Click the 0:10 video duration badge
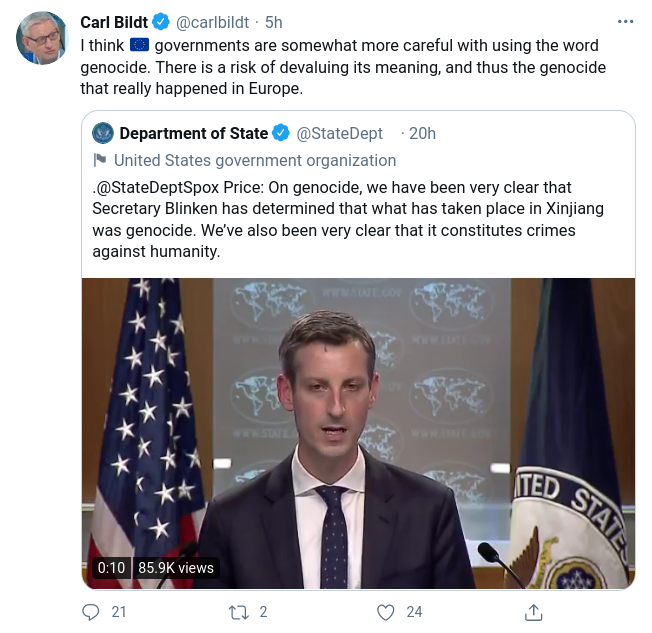Image resolution: width=652 pixels, height=633 pixels. 110,567
